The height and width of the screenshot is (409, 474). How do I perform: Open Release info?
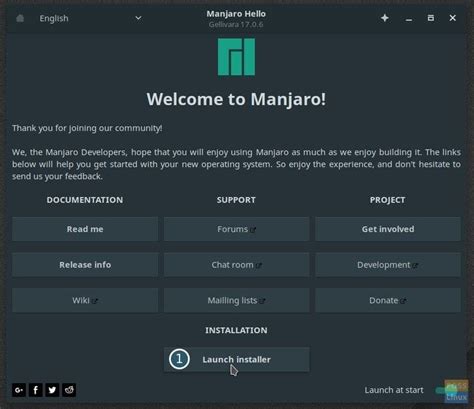tap(85, 265)
